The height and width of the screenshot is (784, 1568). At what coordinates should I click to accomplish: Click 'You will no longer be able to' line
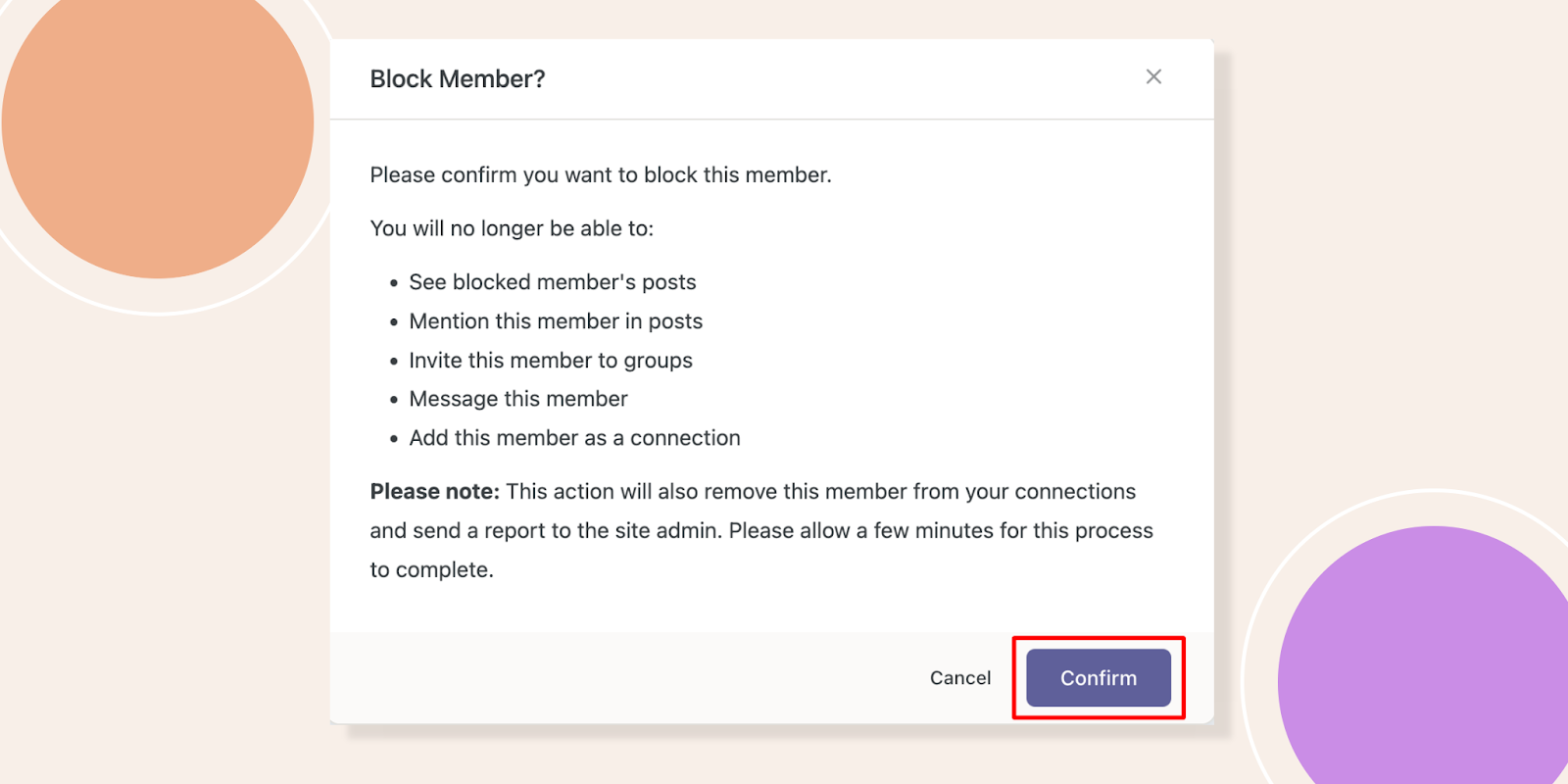(x=512, y=228)
